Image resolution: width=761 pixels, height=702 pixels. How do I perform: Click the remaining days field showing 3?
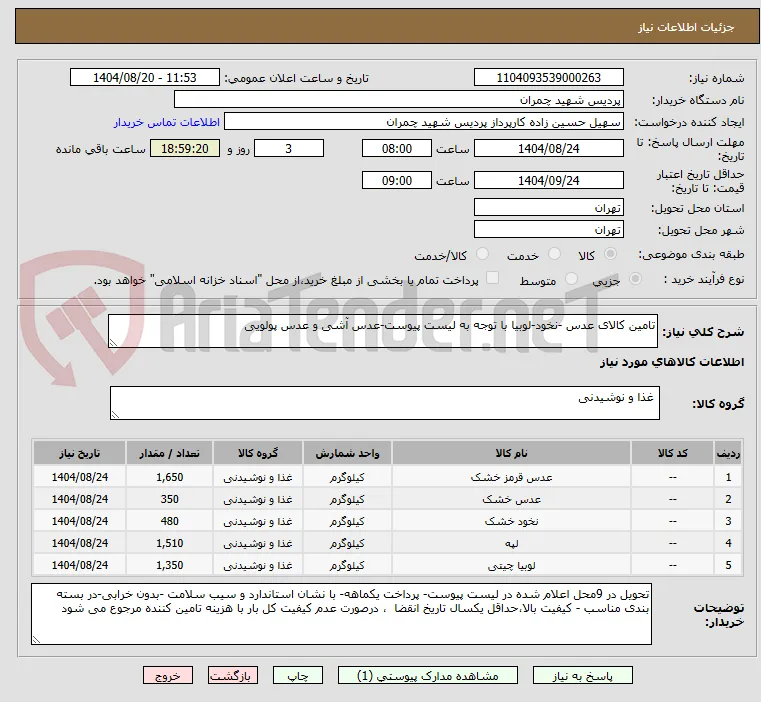click(289, 149)
